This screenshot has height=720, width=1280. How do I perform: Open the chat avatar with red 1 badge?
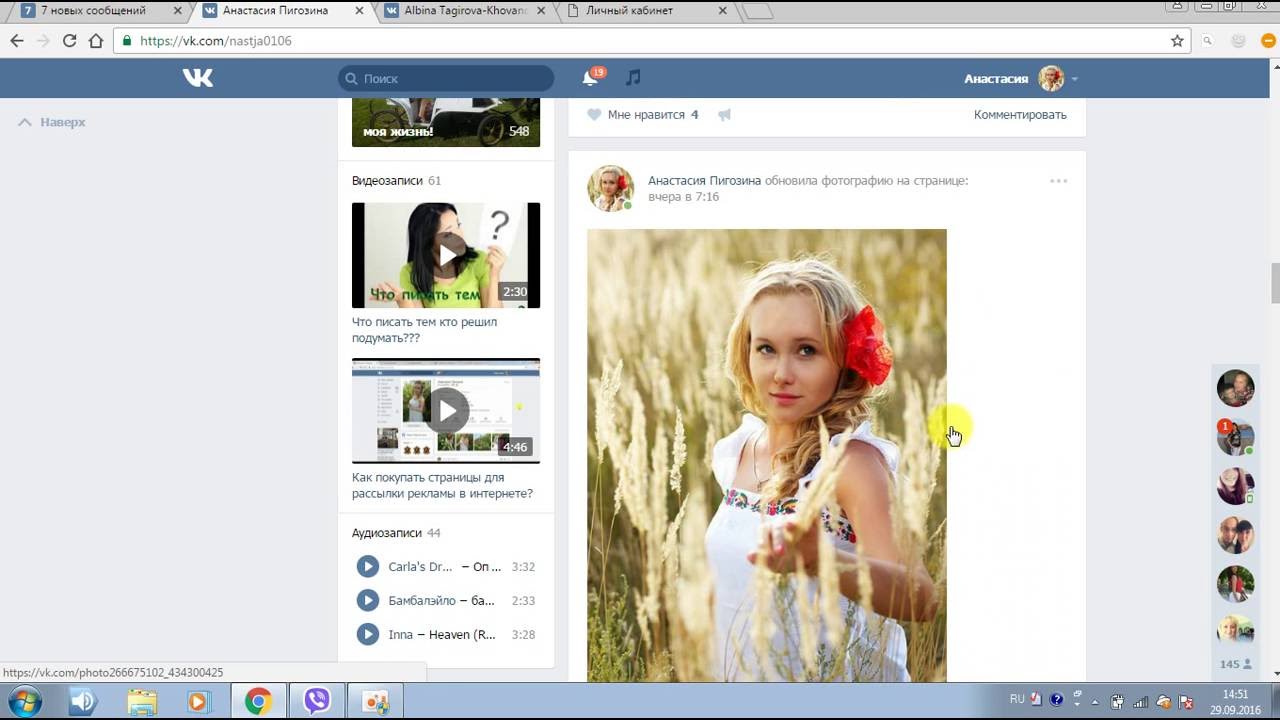(1235, 437)
